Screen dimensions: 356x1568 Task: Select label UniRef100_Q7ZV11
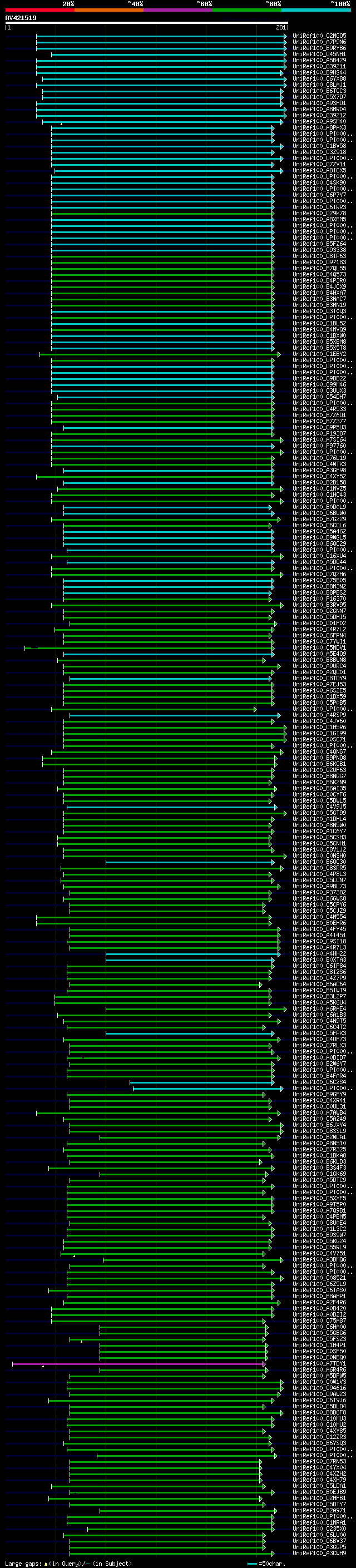point(319,164)
